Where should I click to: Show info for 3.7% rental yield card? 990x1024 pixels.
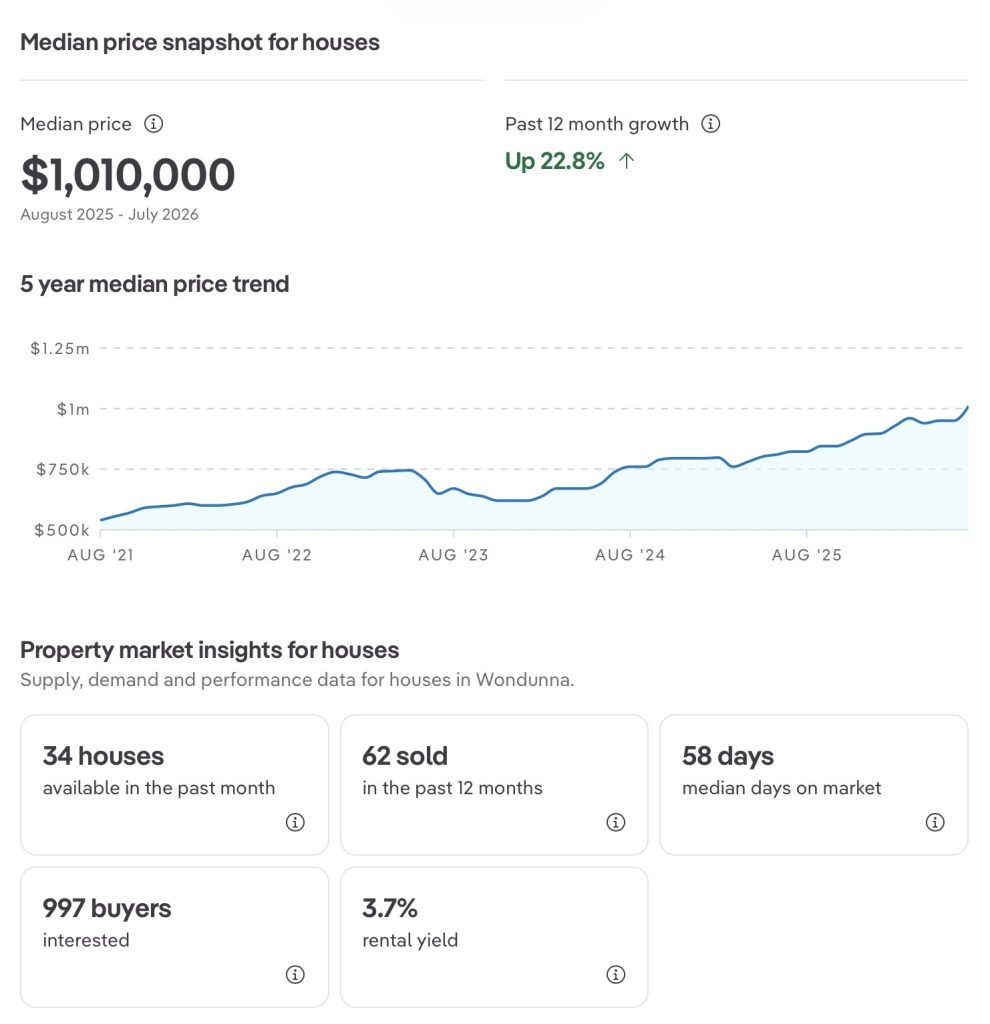pos(615,974)
